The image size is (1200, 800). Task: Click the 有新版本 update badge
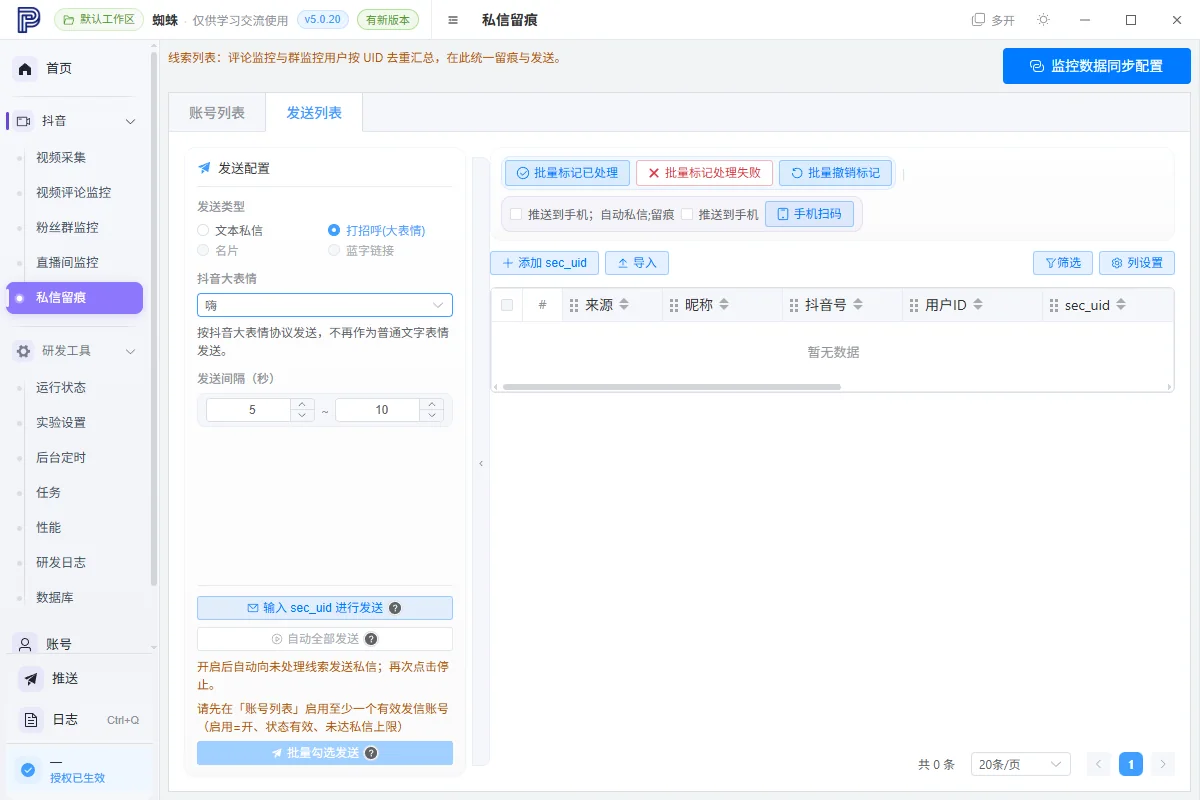388,20
